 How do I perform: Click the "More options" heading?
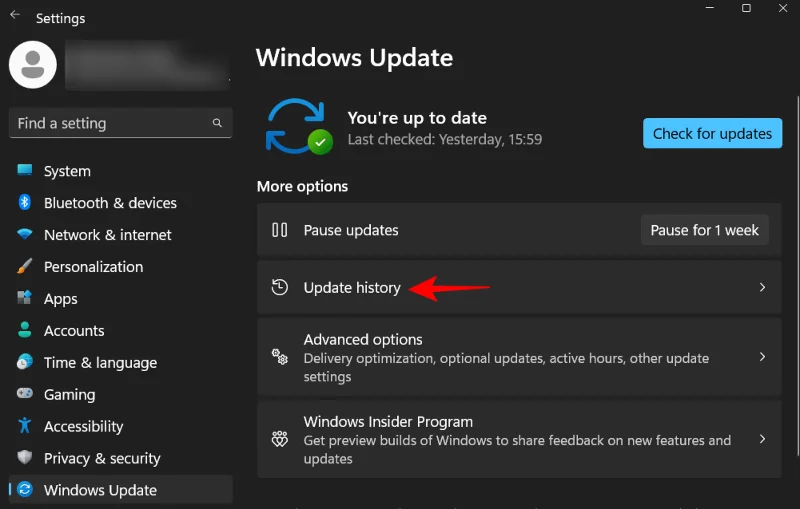coord(303,186)
